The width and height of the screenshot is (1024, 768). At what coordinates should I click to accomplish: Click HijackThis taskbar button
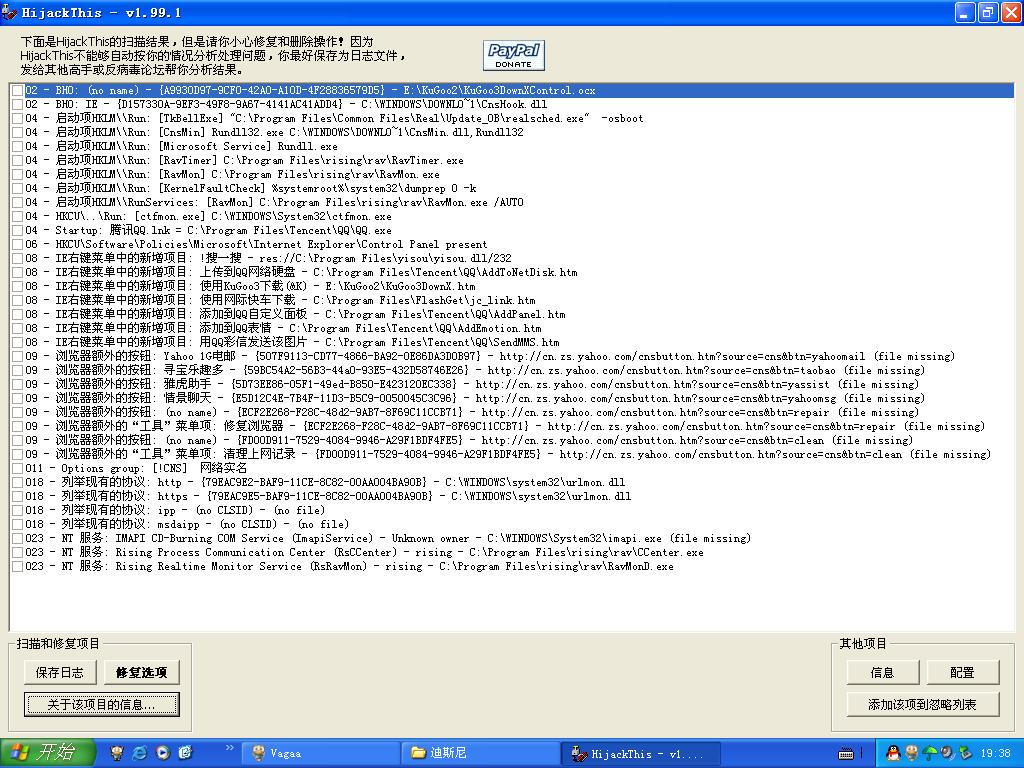click(641, 754)
